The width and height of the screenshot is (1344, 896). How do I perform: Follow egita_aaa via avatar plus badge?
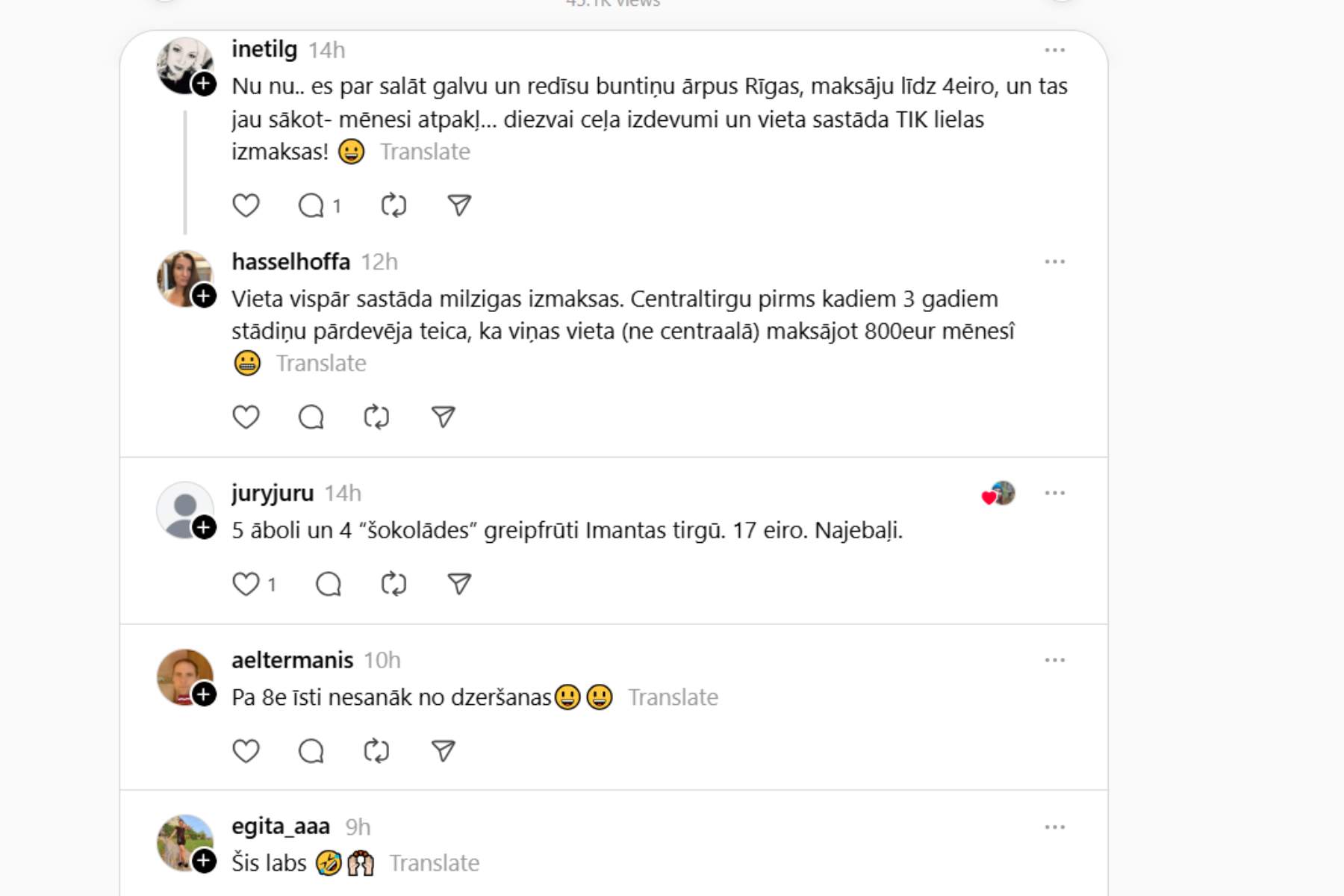tap(204, 861)
